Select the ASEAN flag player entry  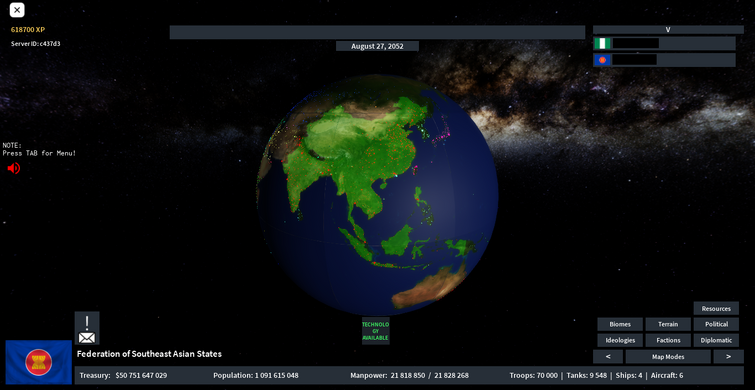click(664, 60)
